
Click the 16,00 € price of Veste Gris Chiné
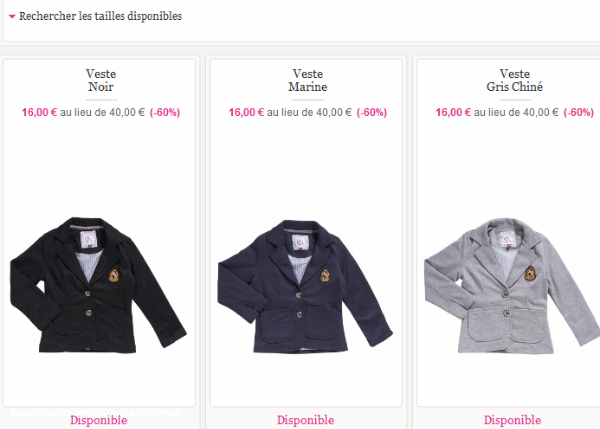pos(453,113)
